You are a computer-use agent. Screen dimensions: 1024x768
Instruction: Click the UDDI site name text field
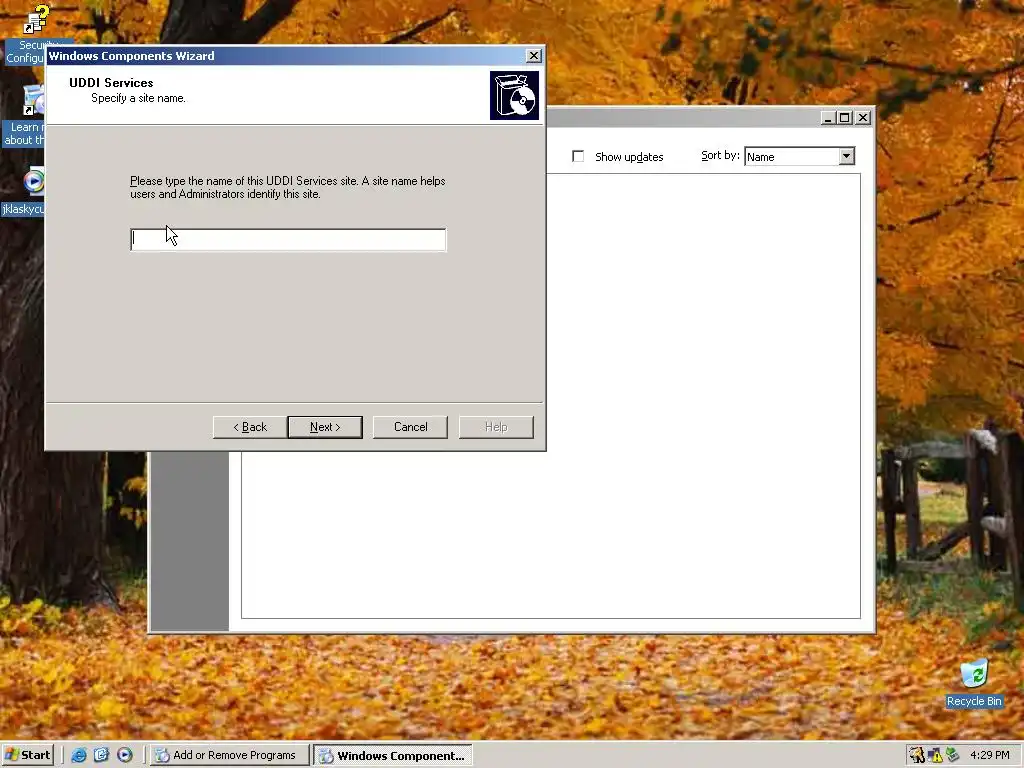tap(288, 240)
